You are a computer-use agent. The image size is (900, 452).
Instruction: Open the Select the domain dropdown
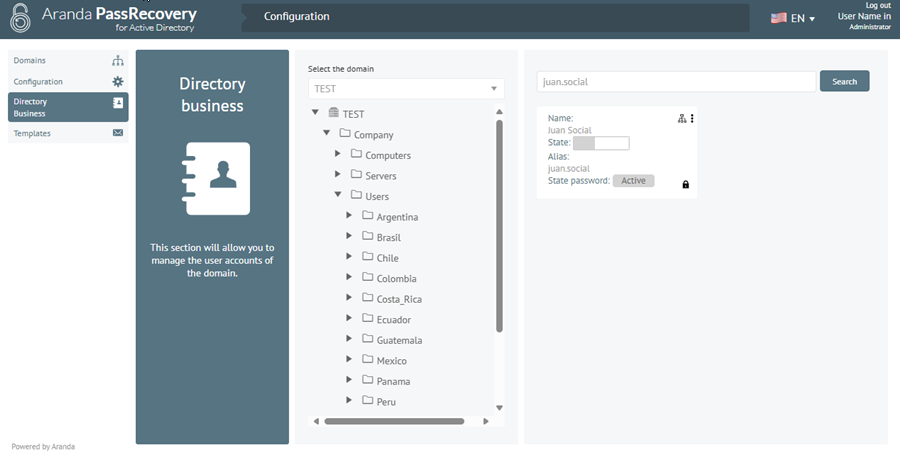[x=406, y=88]
